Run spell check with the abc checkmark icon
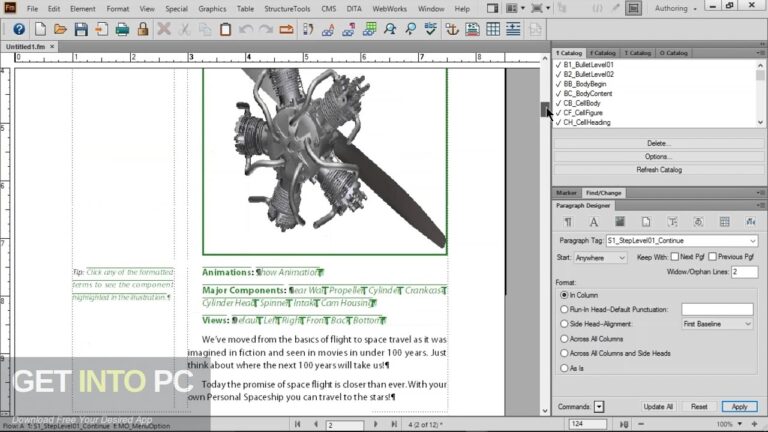The height and width of the screenshot is (432, 768). pos(431,29)
